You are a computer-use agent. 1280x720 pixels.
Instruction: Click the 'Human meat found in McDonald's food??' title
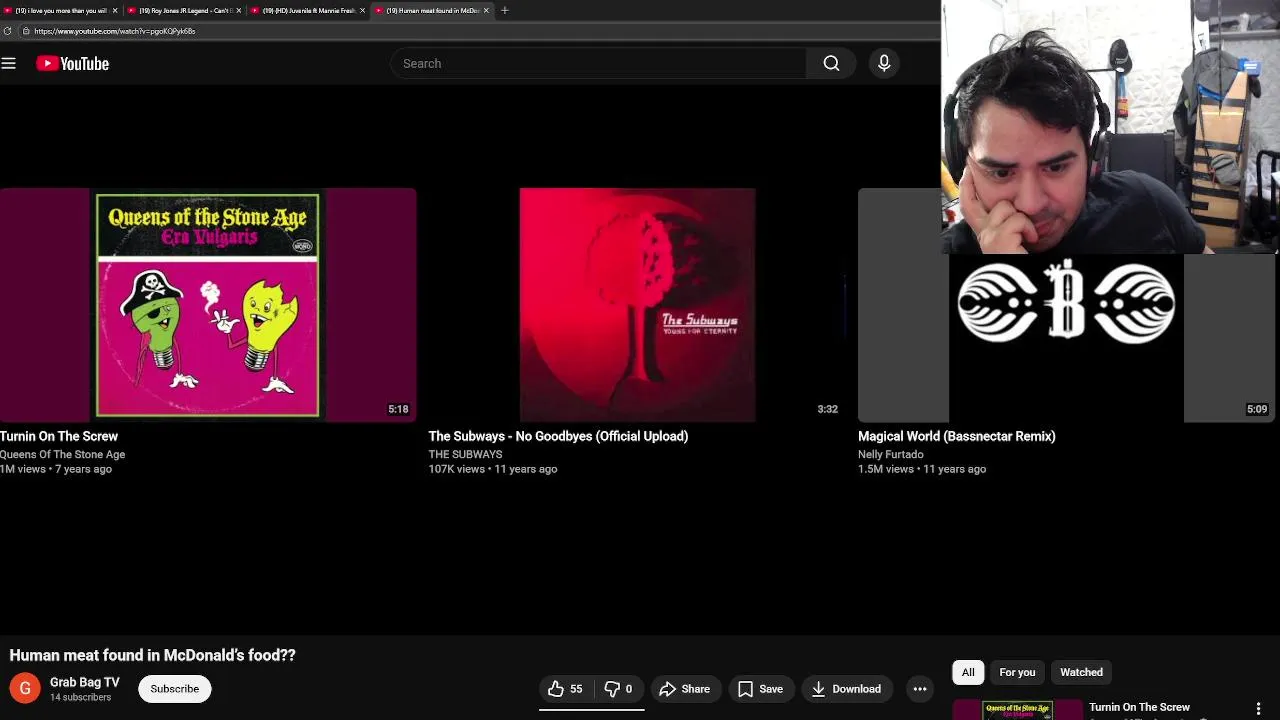[x=152, y=655]
